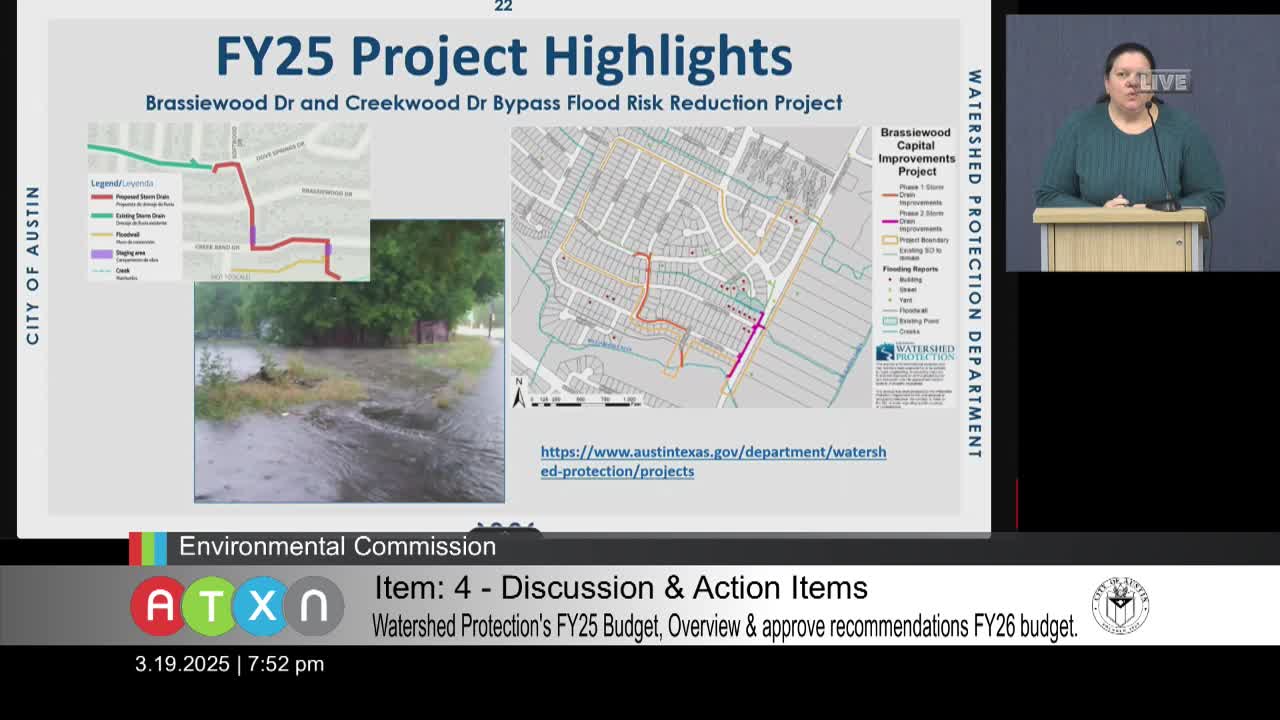The image size is (1280, 720).
Task: Click 'Item: 4 - Discussion & Action Items' text
Action: coord(621,588)
